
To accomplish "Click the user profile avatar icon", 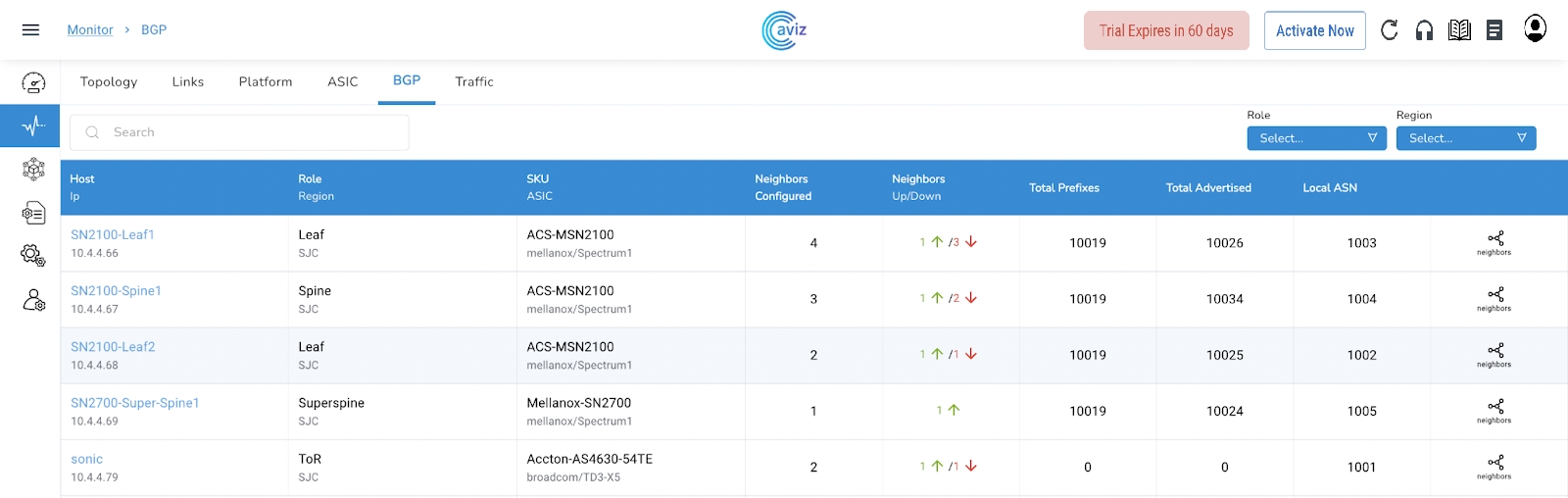I will pyautogui.click(x=1535, y=28).
